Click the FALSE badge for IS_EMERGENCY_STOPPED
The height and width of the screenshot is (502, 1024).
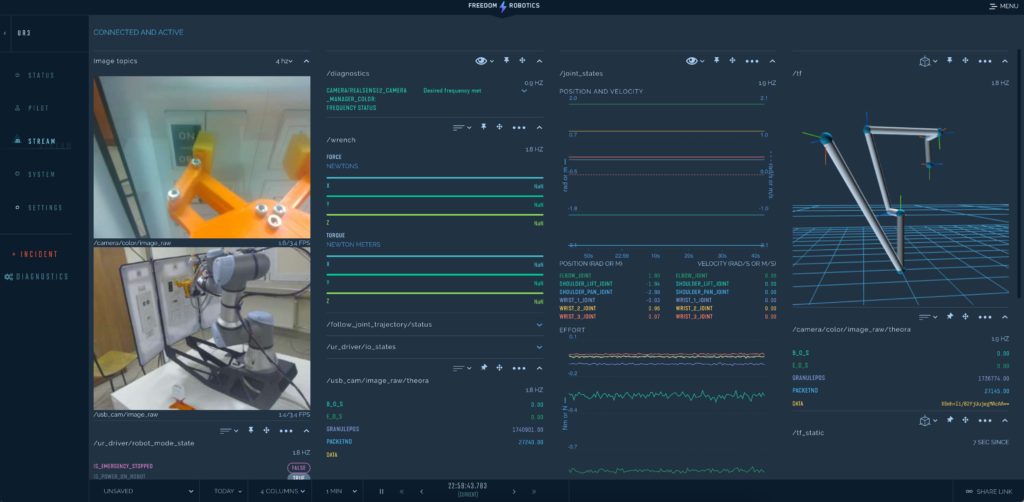pyautogui.click(x=298, y=468)
